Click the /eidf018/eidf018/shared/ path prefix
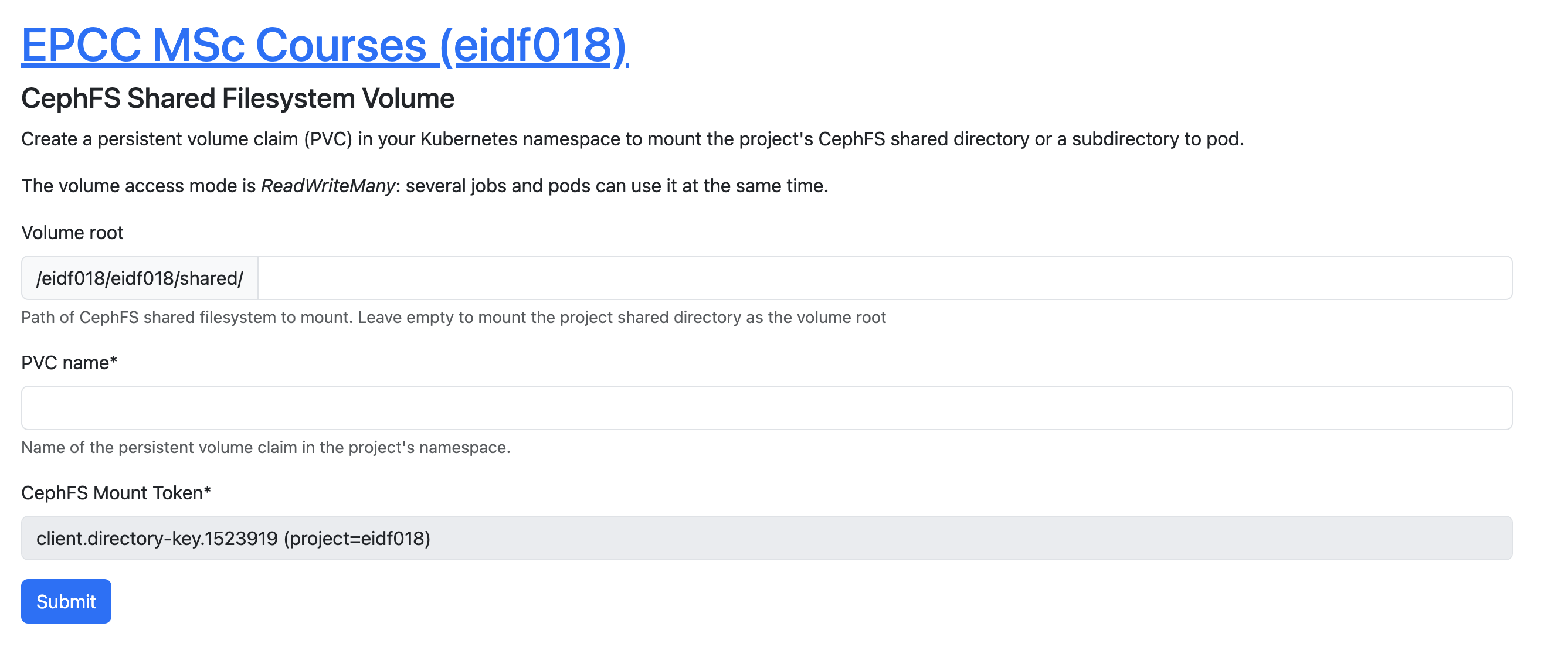This screenshot has width=1568, height=647. point(140,278)
